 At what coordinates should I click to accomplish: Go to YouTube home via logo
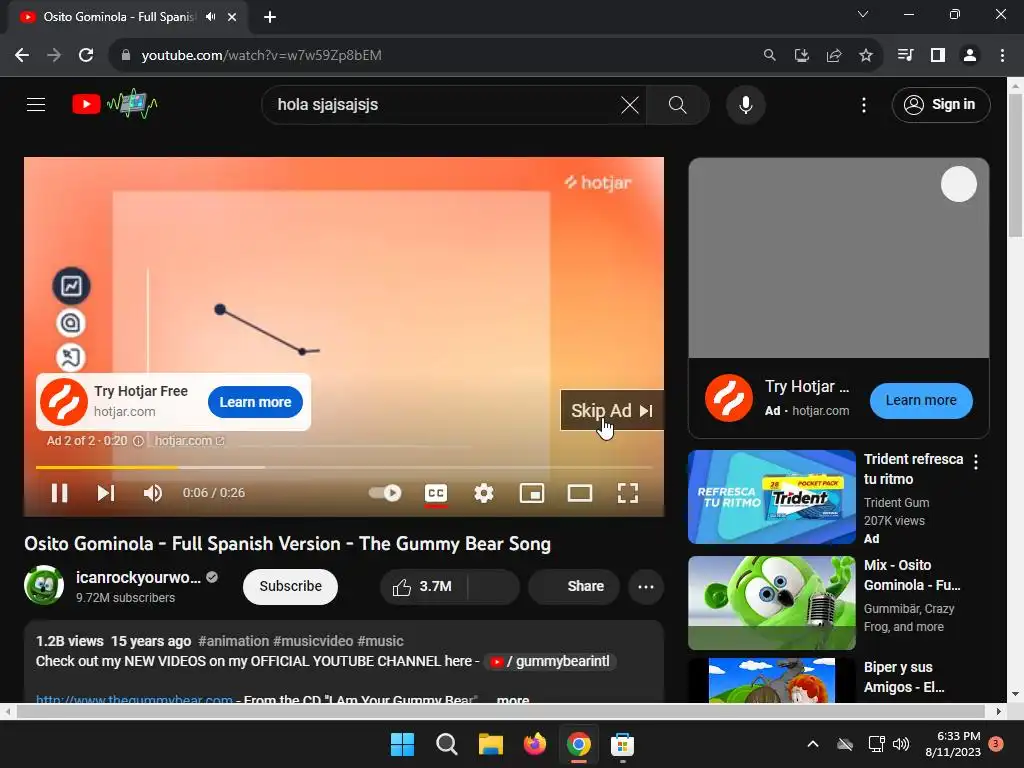[114, 104]
